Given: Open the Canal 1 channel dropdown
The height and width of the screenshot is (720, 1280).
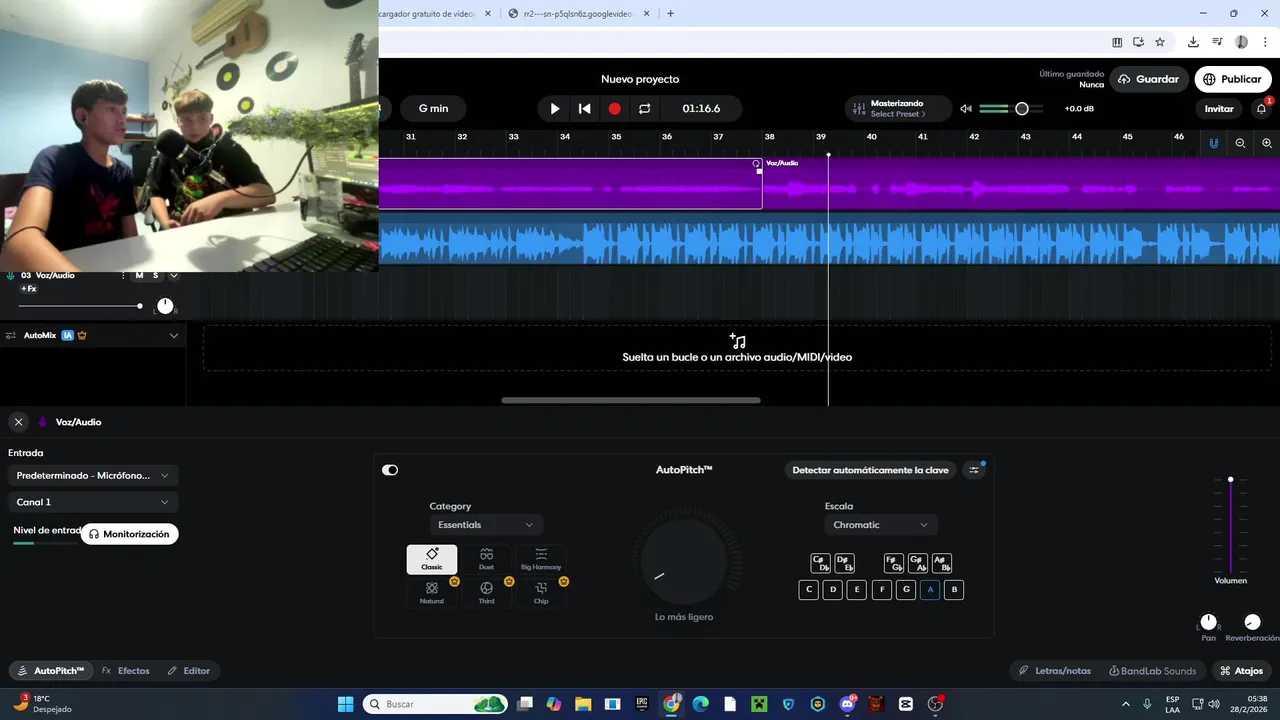Looking at the screenshot, I should coord(93,502).
